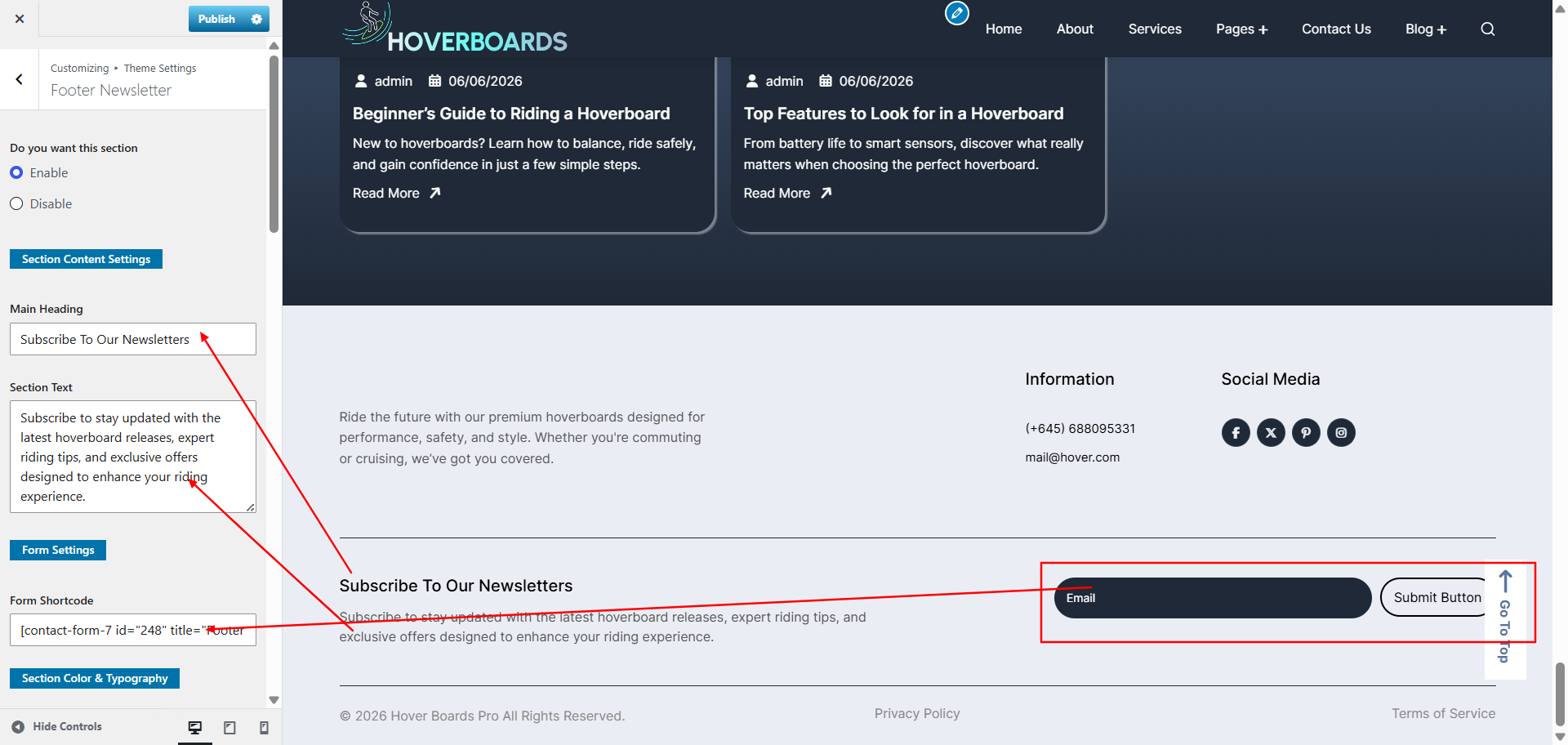1568x745 pixels.
Task: Open the Privacy Policy link
Action: pos(917,713)
